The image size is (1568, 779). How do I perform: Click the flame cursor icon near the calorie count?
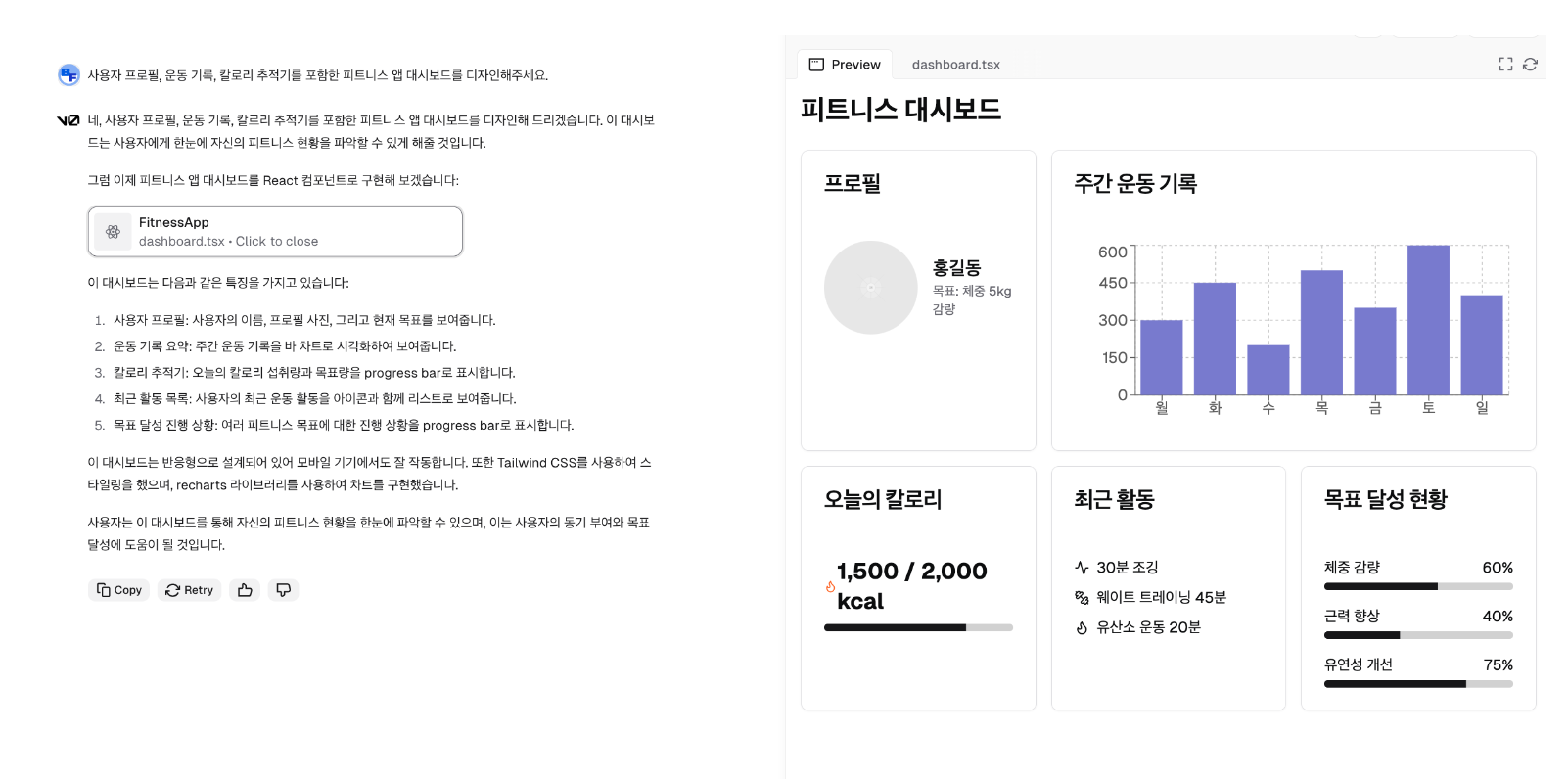point(829,587)
